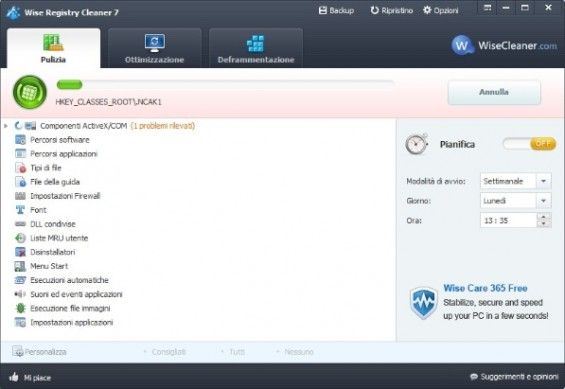Click the Suoni ed eventi applicazioni icon
565x389 pixels.
tap(20, 294)
